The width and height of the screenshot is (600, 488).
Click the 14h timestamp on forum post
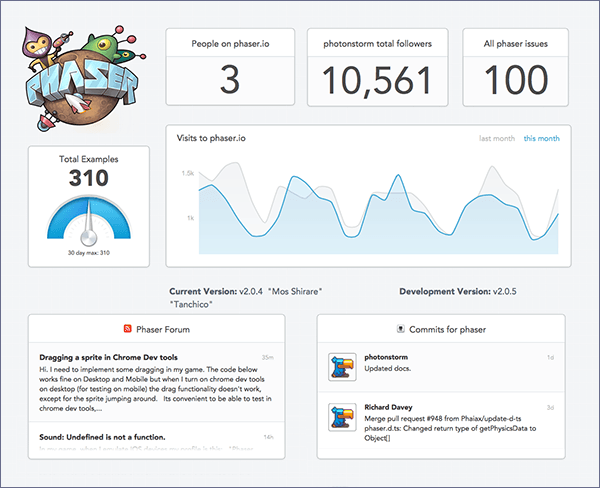click(269, 437)
